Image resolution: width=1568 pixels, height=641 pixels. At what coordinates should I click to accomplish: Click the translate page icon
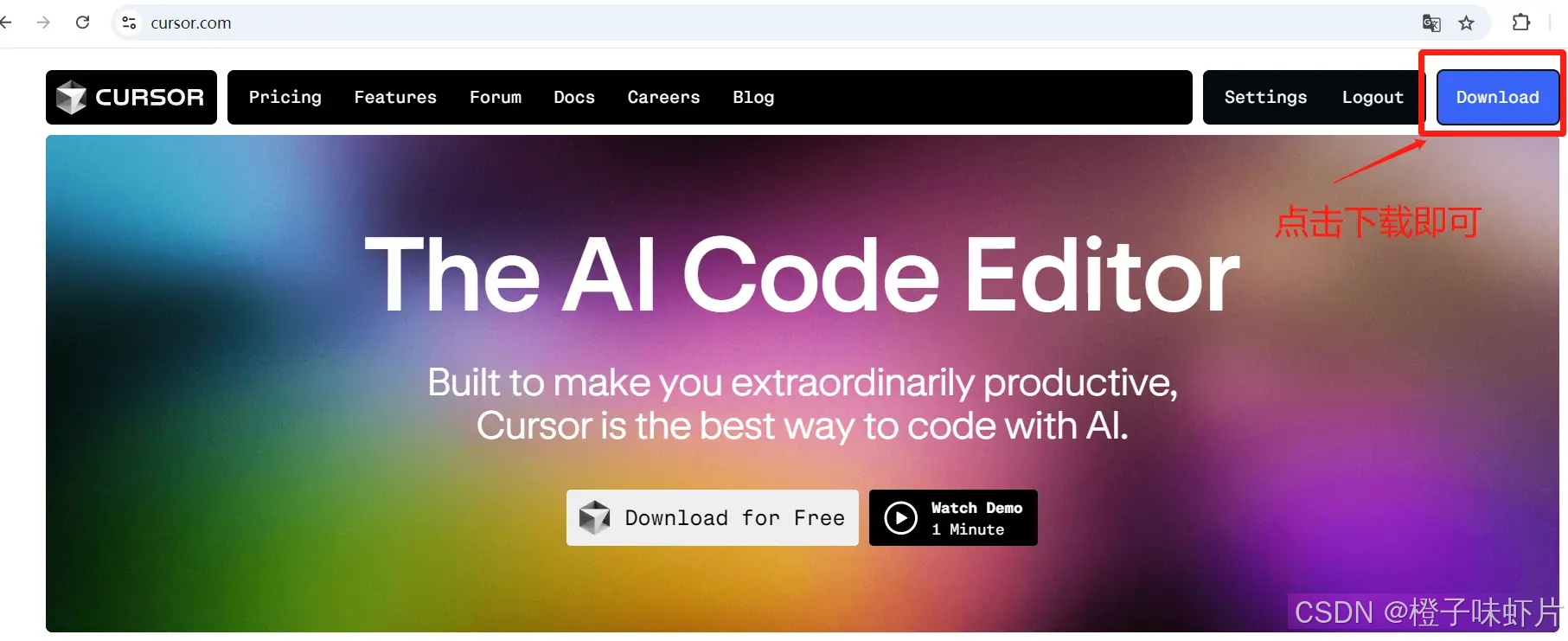(1431, 23)
